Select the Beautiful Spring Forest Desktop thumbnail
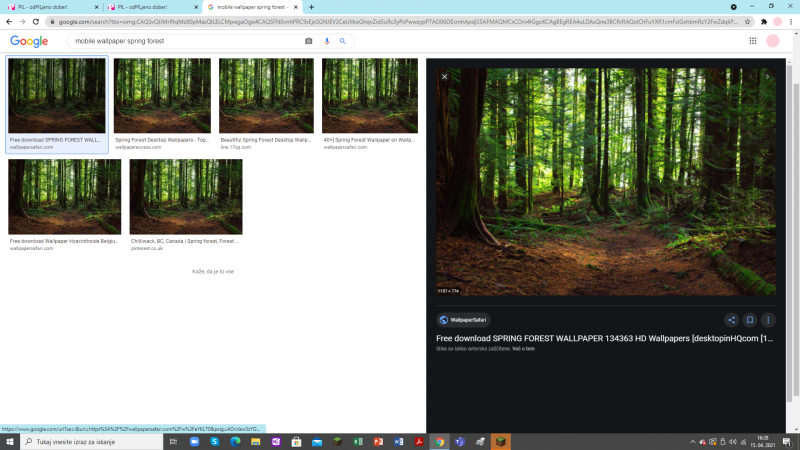 [x=266, y=96]
